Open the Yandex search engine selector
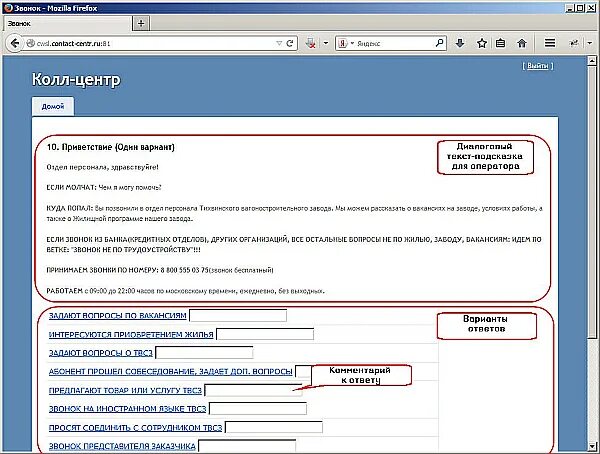The width and height of the screenshot is (600, 454). tap(346, 43)
